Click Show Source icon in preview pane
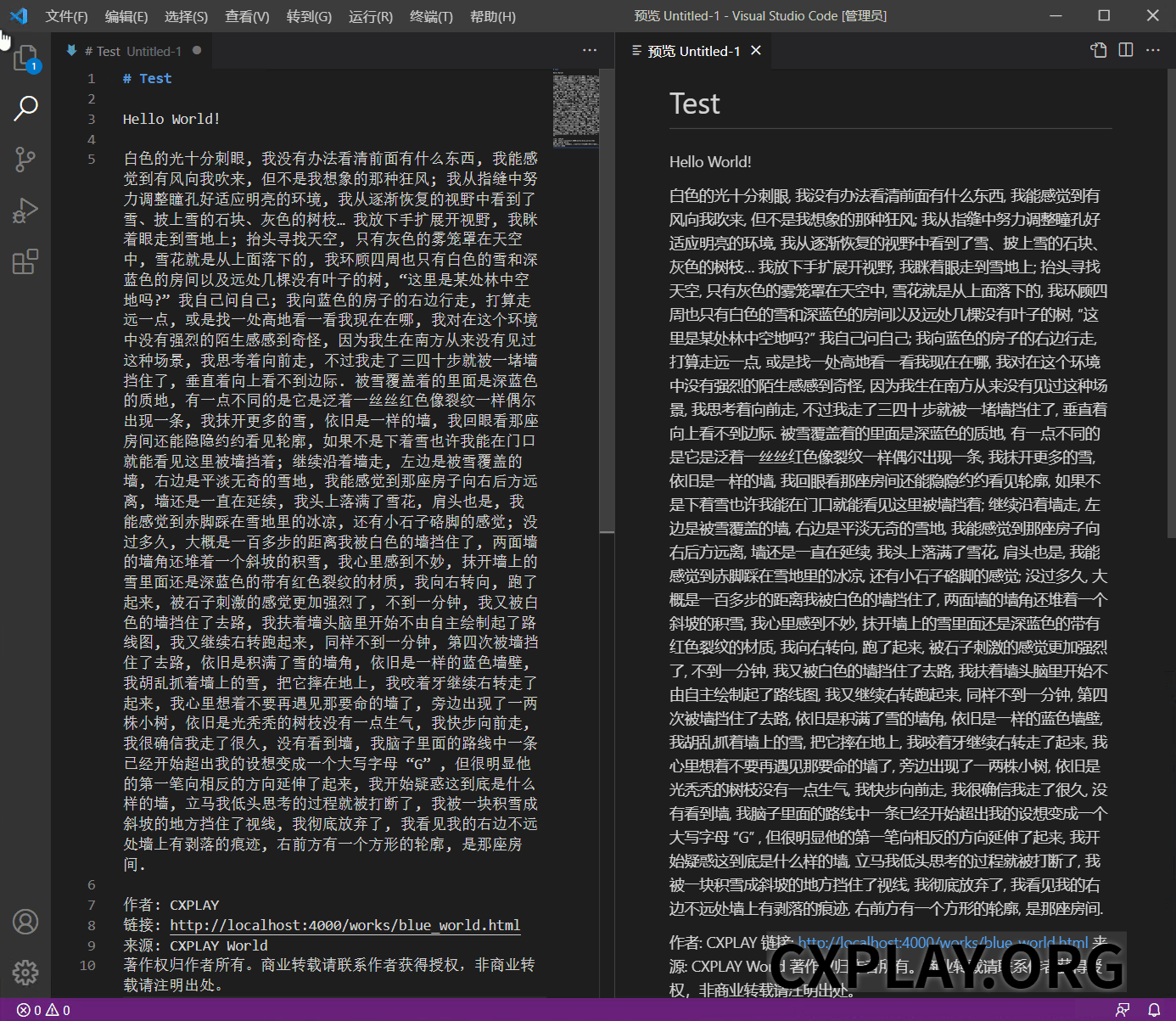Screen dimensions: 1176x1021 click(x=1099, y=50)
